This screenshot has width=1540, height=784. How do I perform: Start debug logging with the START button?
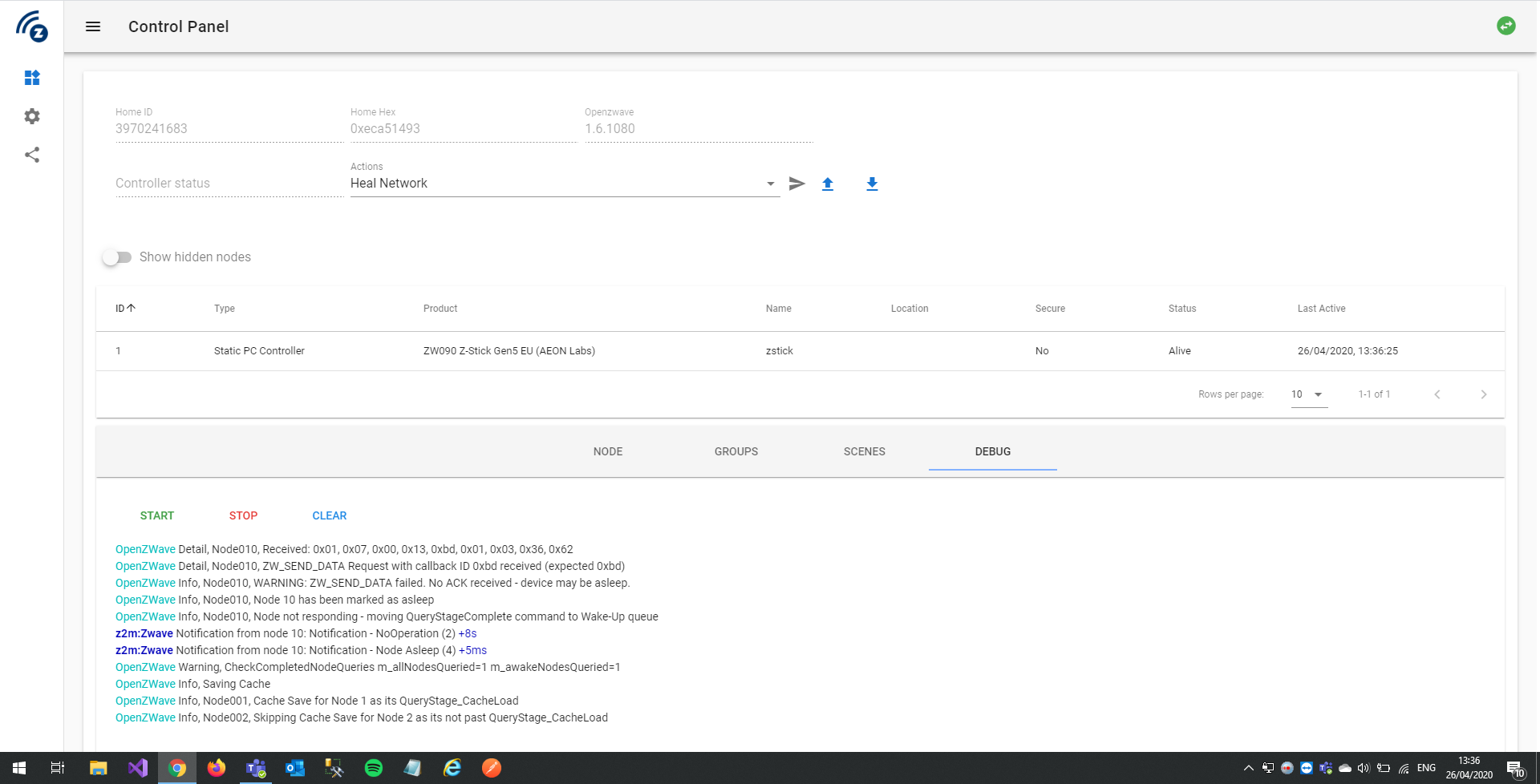157,515
